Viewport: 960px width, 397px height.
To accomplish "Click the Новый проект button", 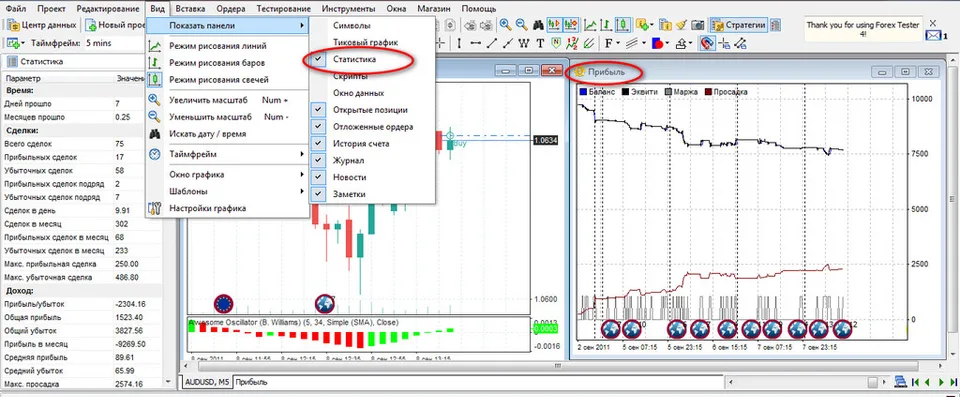I will (114, 25).
